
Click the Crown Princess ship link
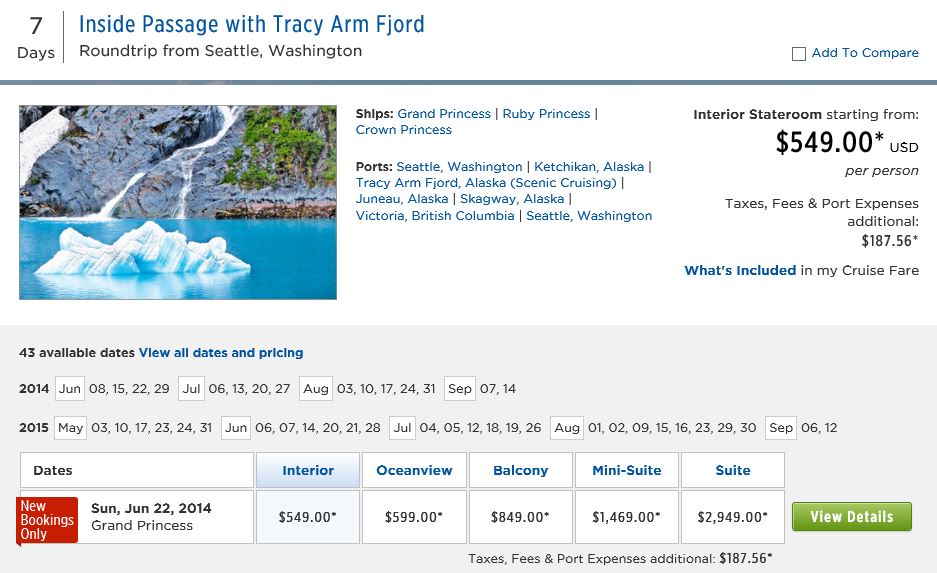pyautogui.click(x=403, y=130)
